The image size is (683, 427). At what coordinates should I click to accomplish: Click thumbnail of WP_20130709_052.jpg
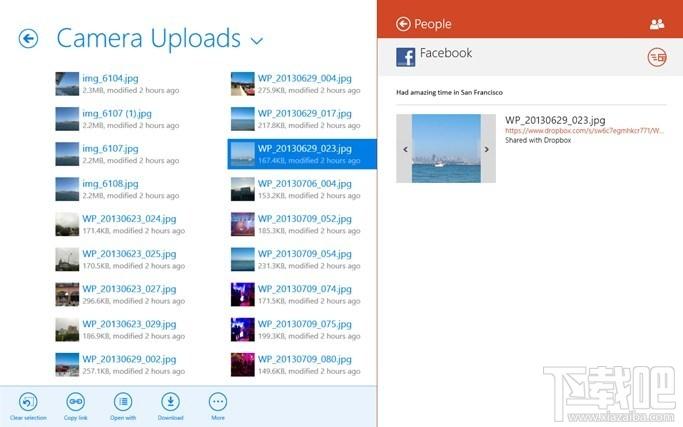click(x=243, y=224)
